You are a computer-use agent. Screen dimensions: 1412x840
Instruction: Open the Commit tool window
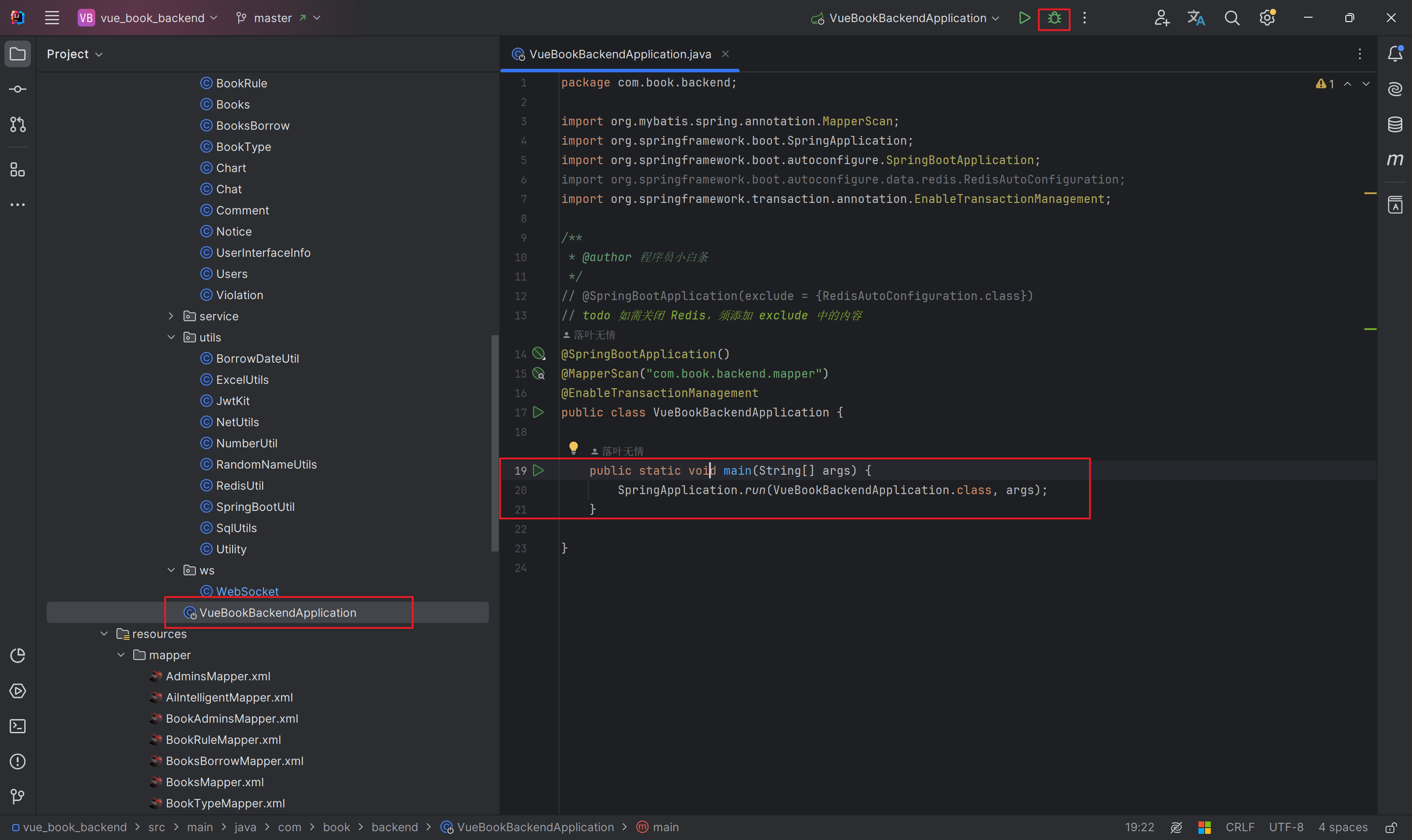point(18,90)
